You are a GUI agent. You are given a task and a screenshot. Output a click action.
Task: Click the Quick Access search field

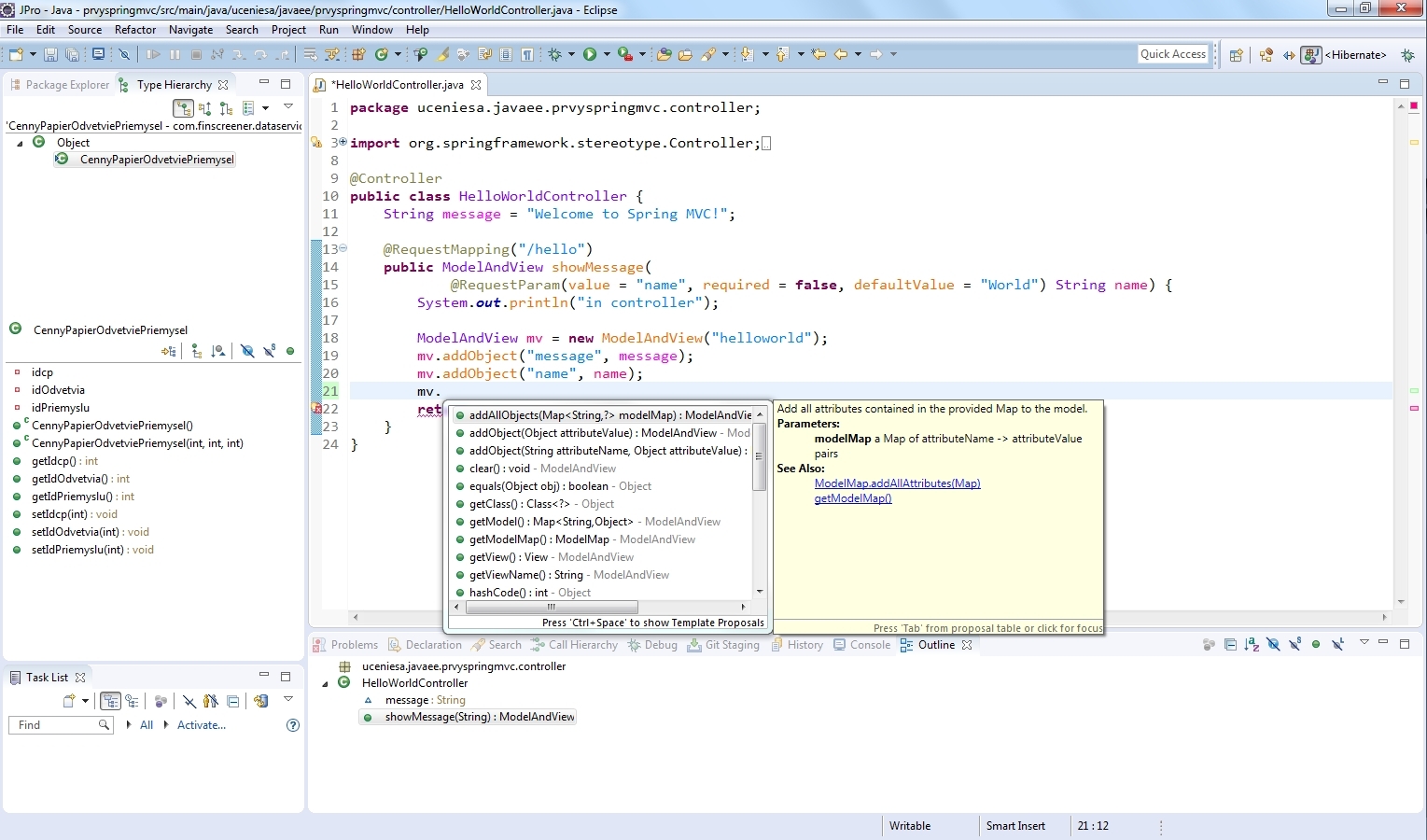(1173, 54)
